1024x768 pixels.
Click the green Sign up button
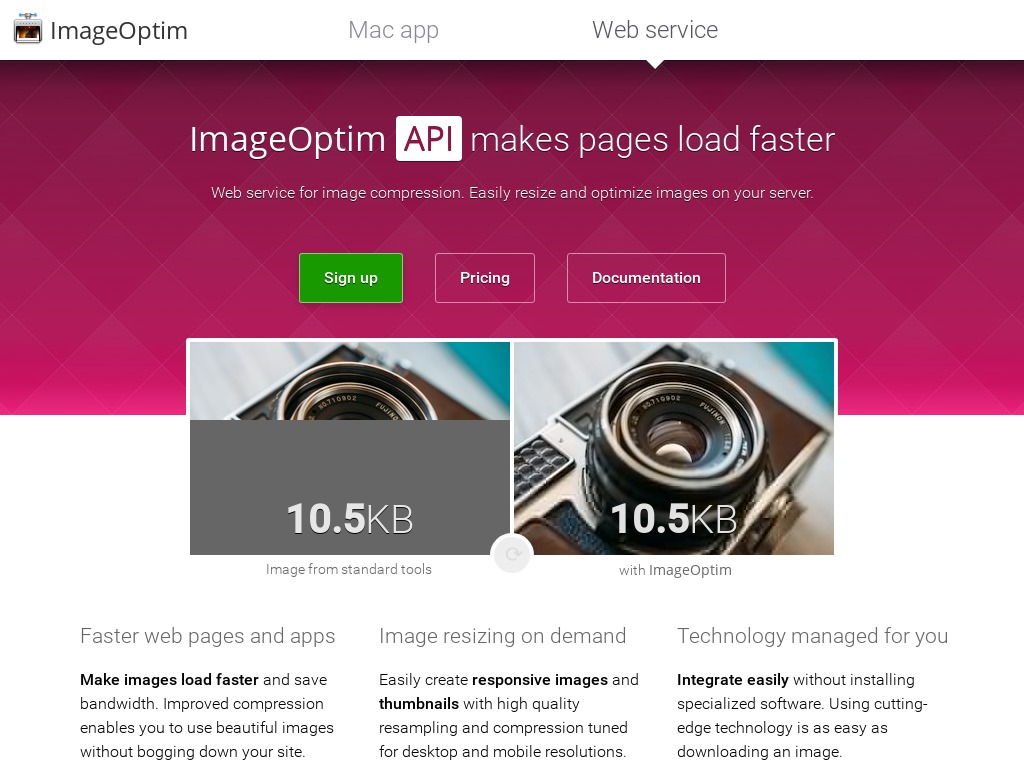click(x=351, y=278)
